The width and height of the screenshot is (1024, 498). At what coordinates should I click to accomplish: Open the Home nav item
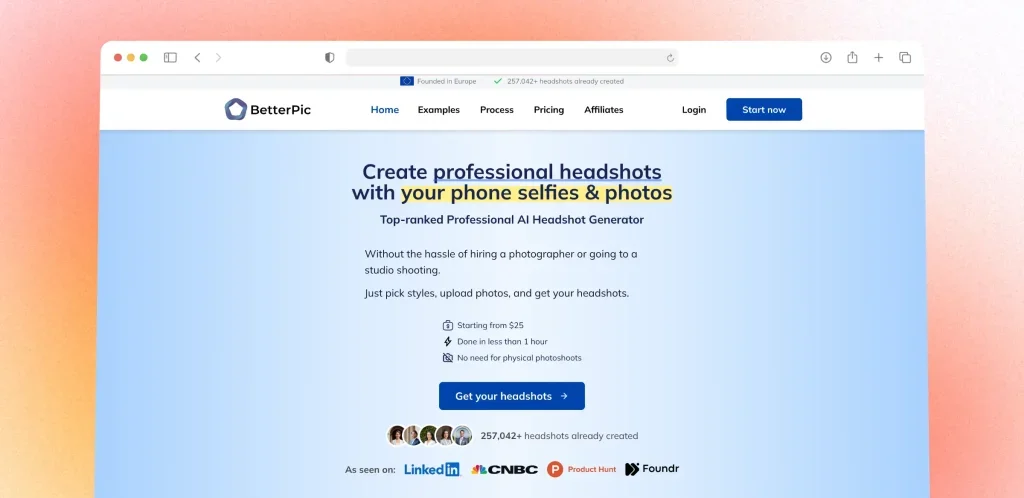(x=385, y=110)
